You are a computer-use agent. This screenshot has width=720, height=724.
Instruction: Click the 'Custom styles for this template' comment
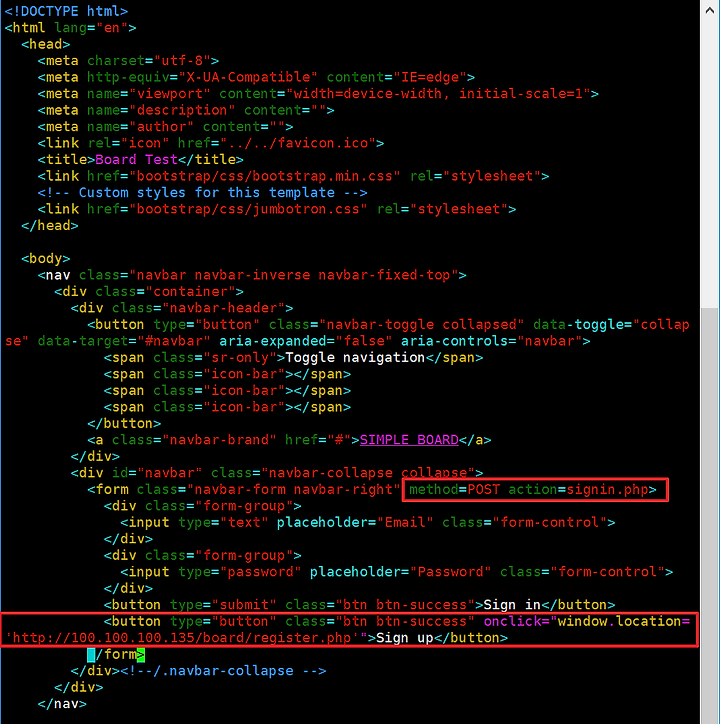coord(202,193)
